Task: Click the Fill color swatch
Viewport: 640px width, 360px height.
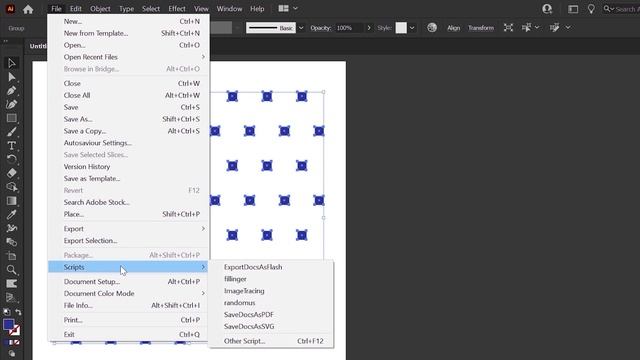Action: [9, 325]
